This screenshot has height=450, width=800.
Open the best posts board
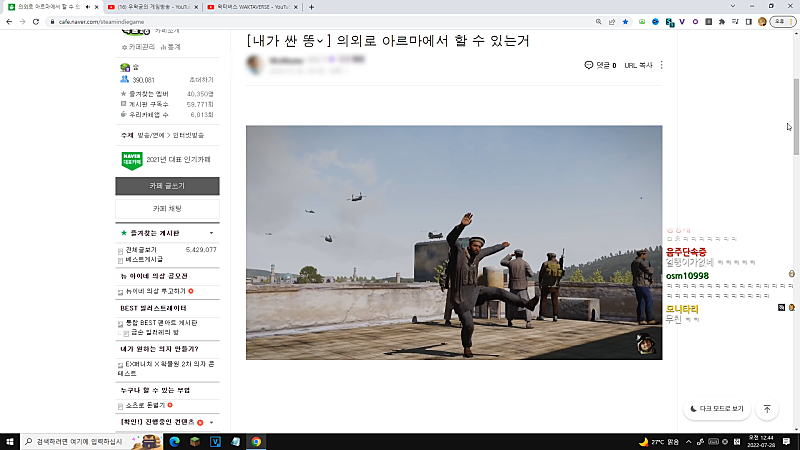click(x=144, y=259)
